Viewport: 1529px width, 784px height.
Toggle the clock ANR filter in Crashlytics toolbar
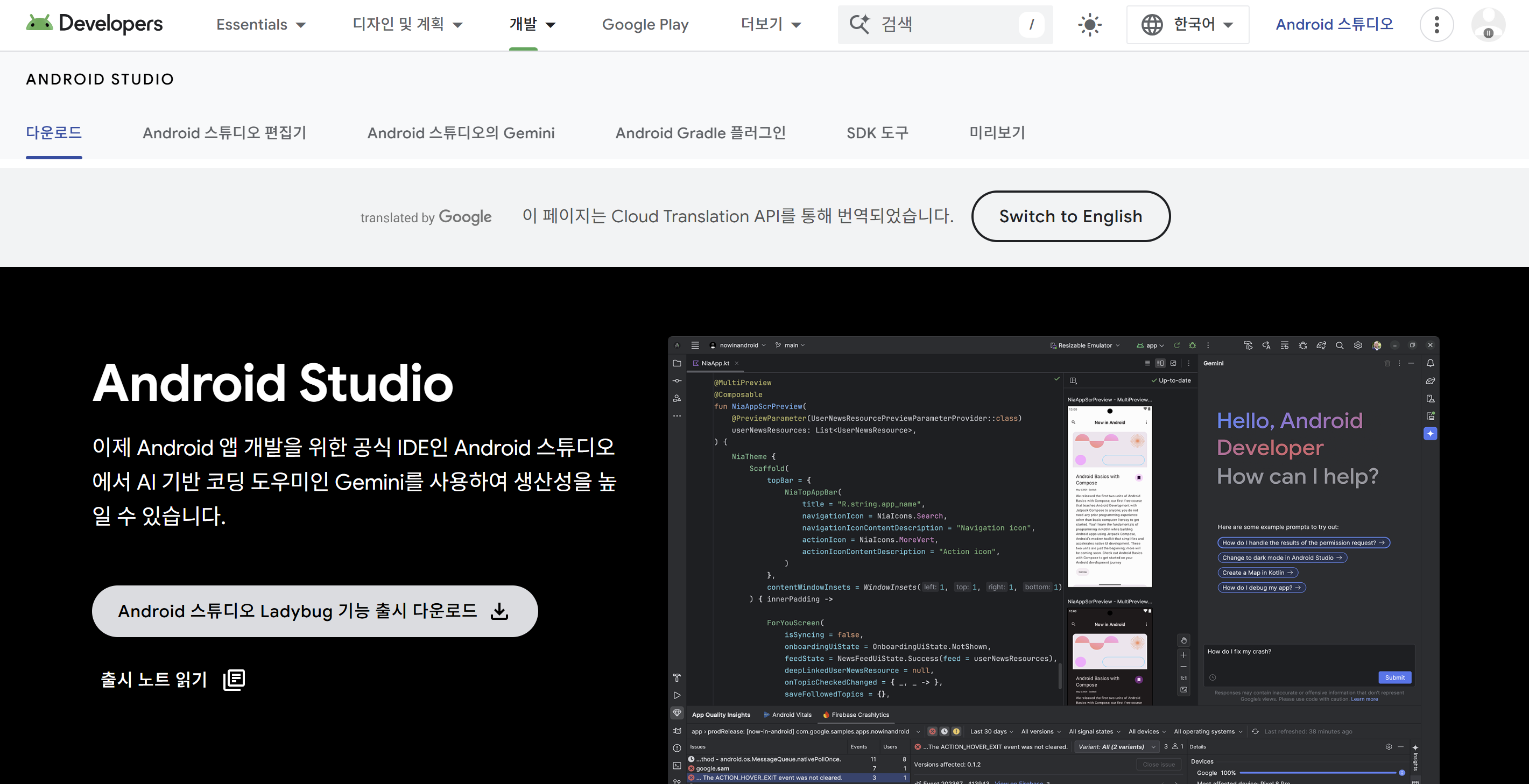[945, 732]
